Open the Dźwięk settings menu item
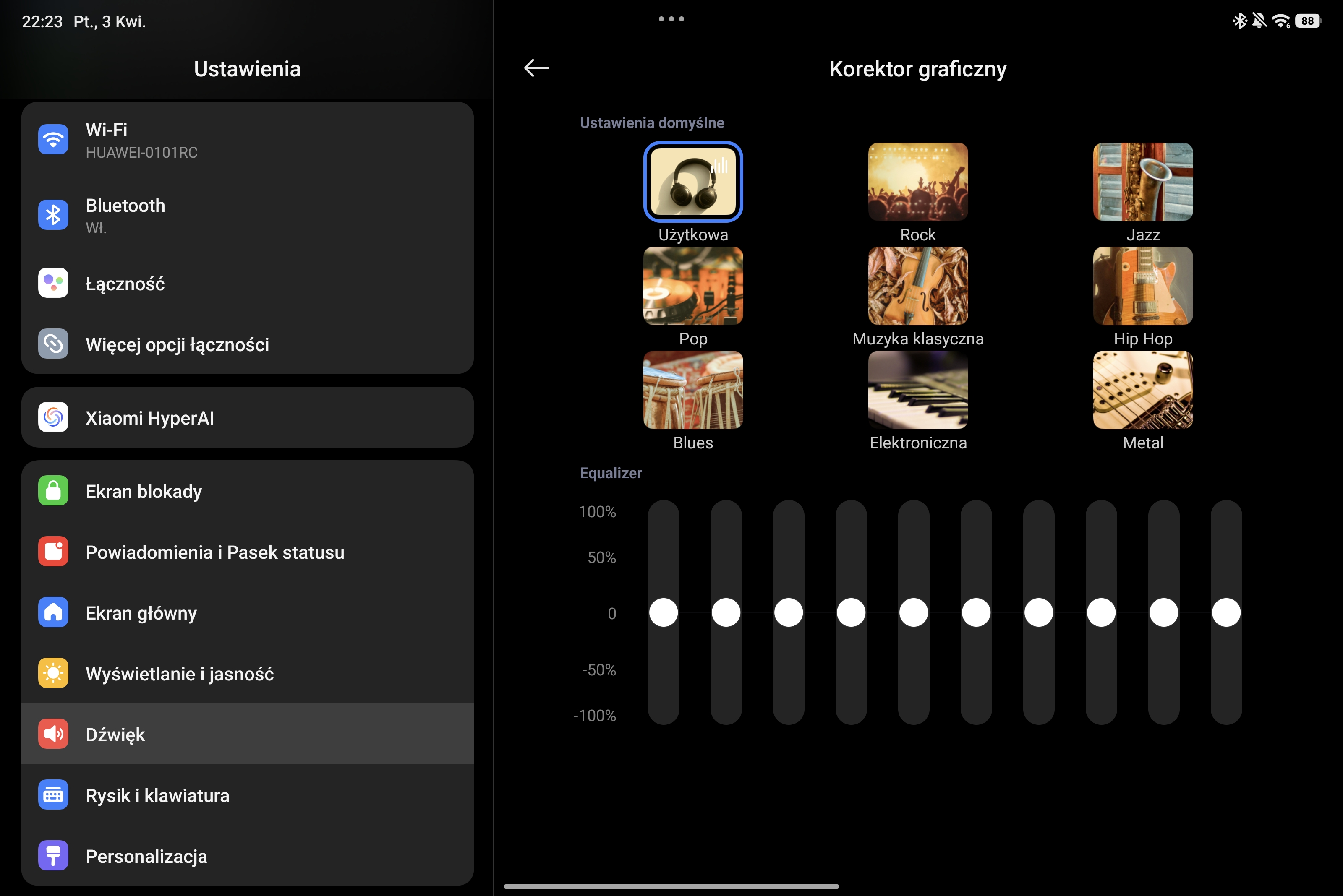 pos(247,734)
